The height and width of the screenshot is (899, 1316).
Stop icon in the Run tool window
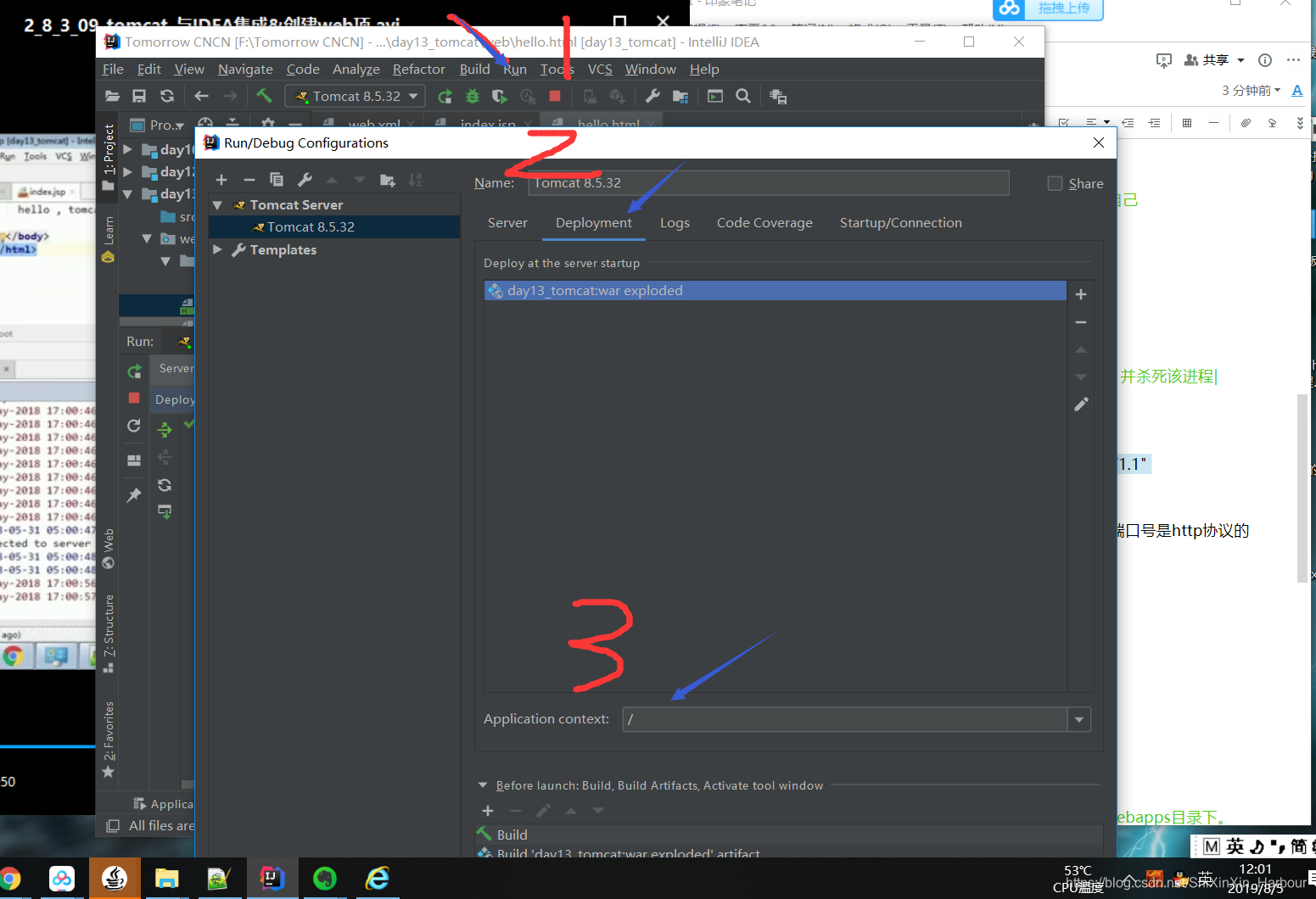coord(134,398)
